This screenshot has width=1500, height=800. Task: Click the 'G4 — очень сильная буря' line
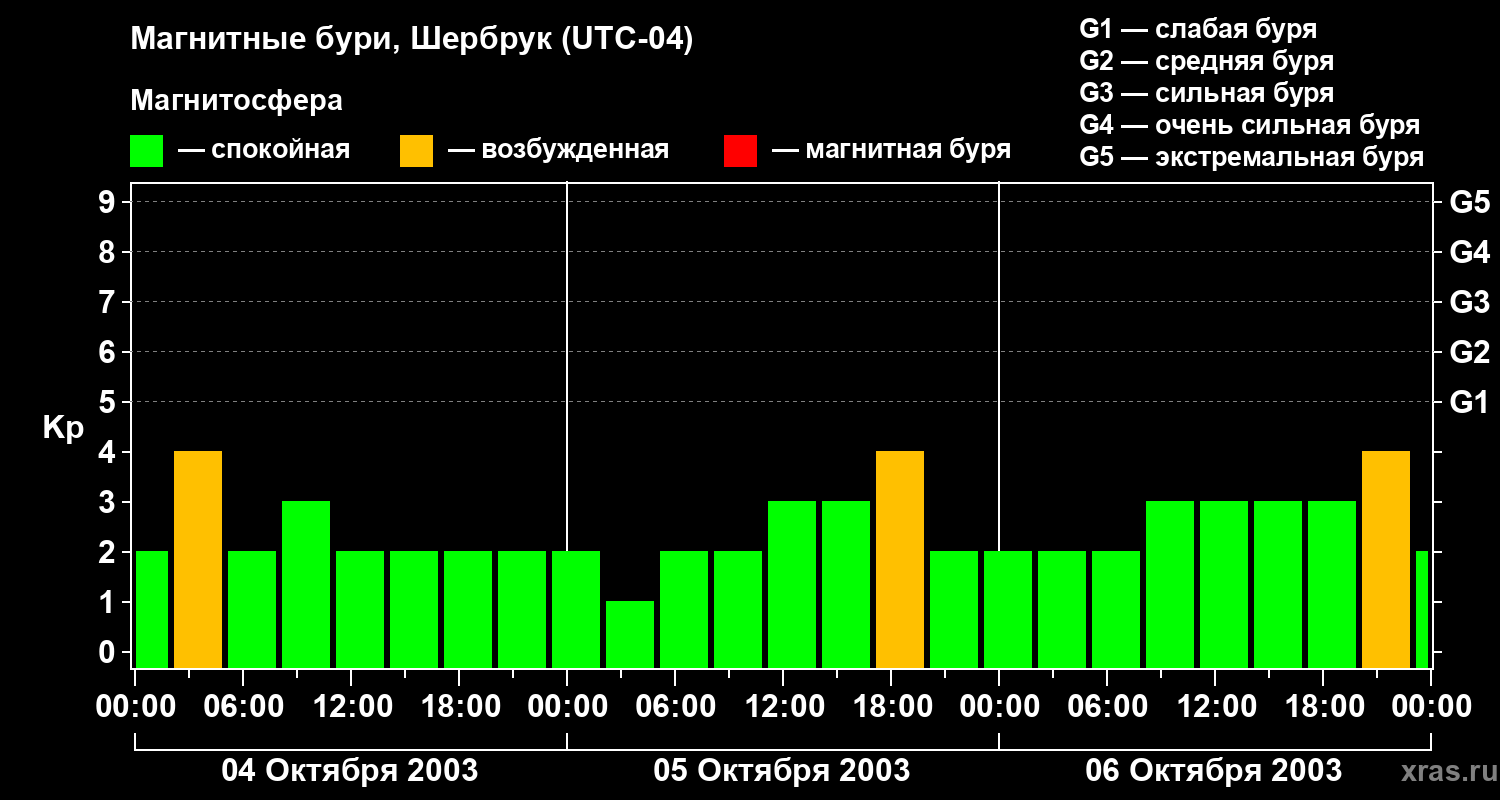coord(1250,125)
